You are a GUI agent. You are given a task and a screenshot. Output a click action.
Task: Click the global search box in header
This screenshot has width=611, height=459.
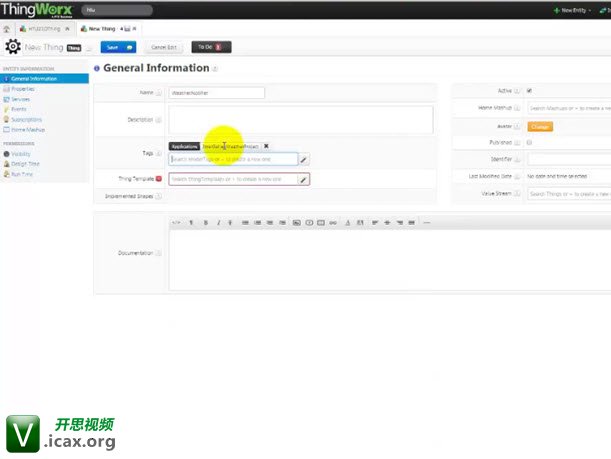[117, 10]
